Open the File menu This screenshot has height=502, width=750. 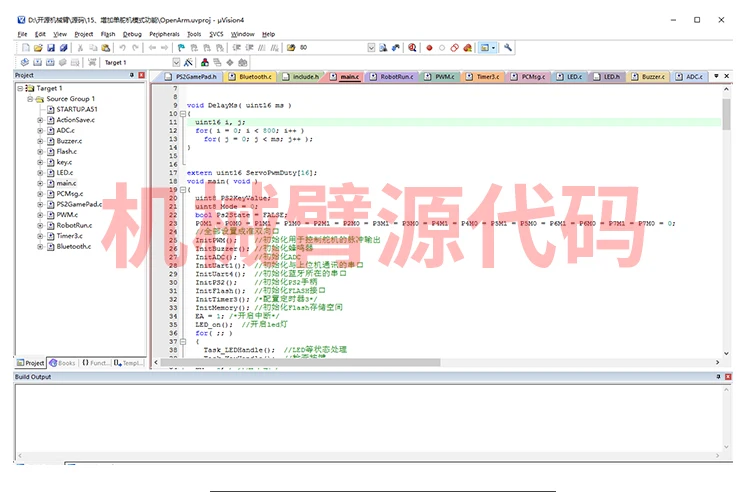[x=22, y=34]
